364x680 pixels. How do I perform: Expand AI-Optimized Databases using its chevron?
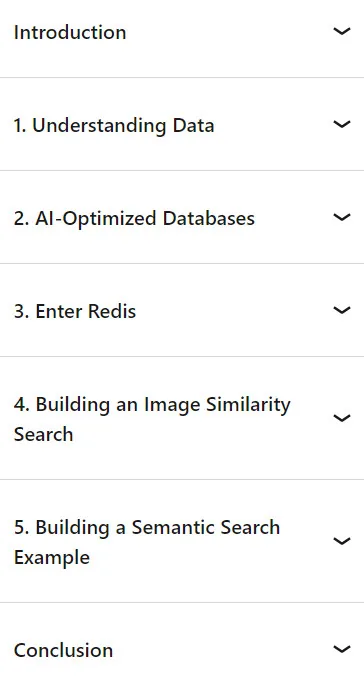coord(341,217)
